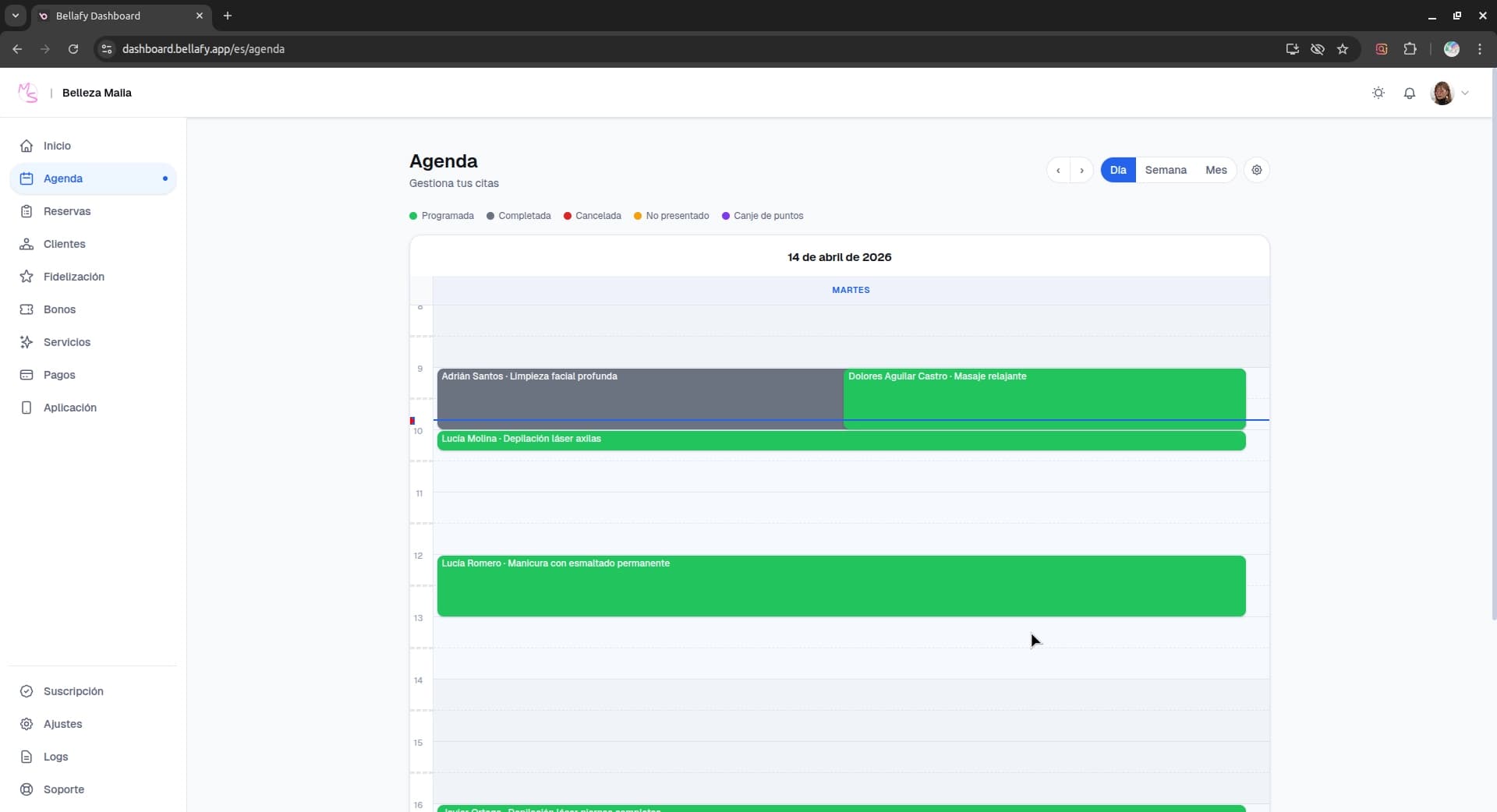Open the Aplicación section
Image resolution: width=1497 pixels, height=812 pixels.
point(69,408)
